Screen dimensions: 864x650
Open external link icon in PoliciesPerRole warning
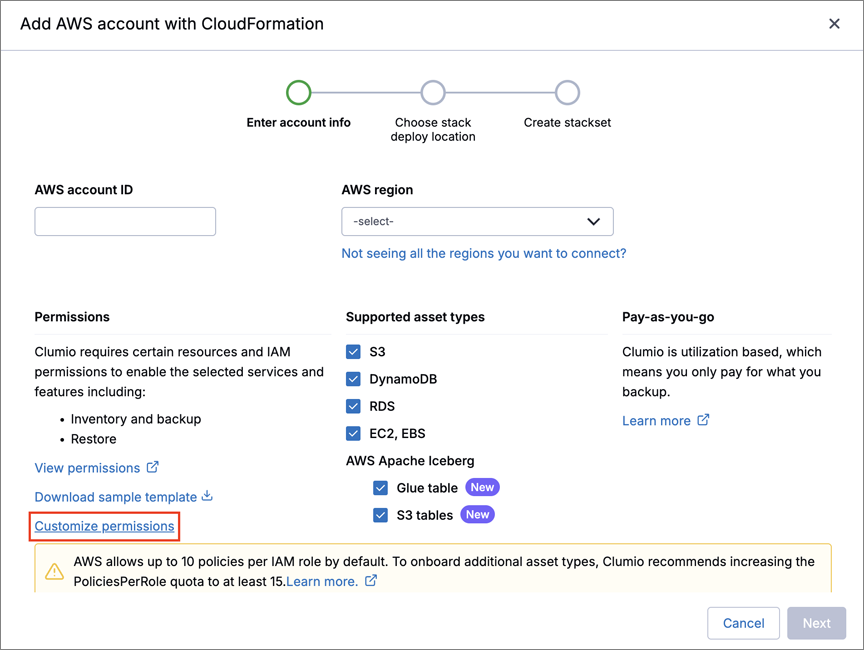pos(371,580)
